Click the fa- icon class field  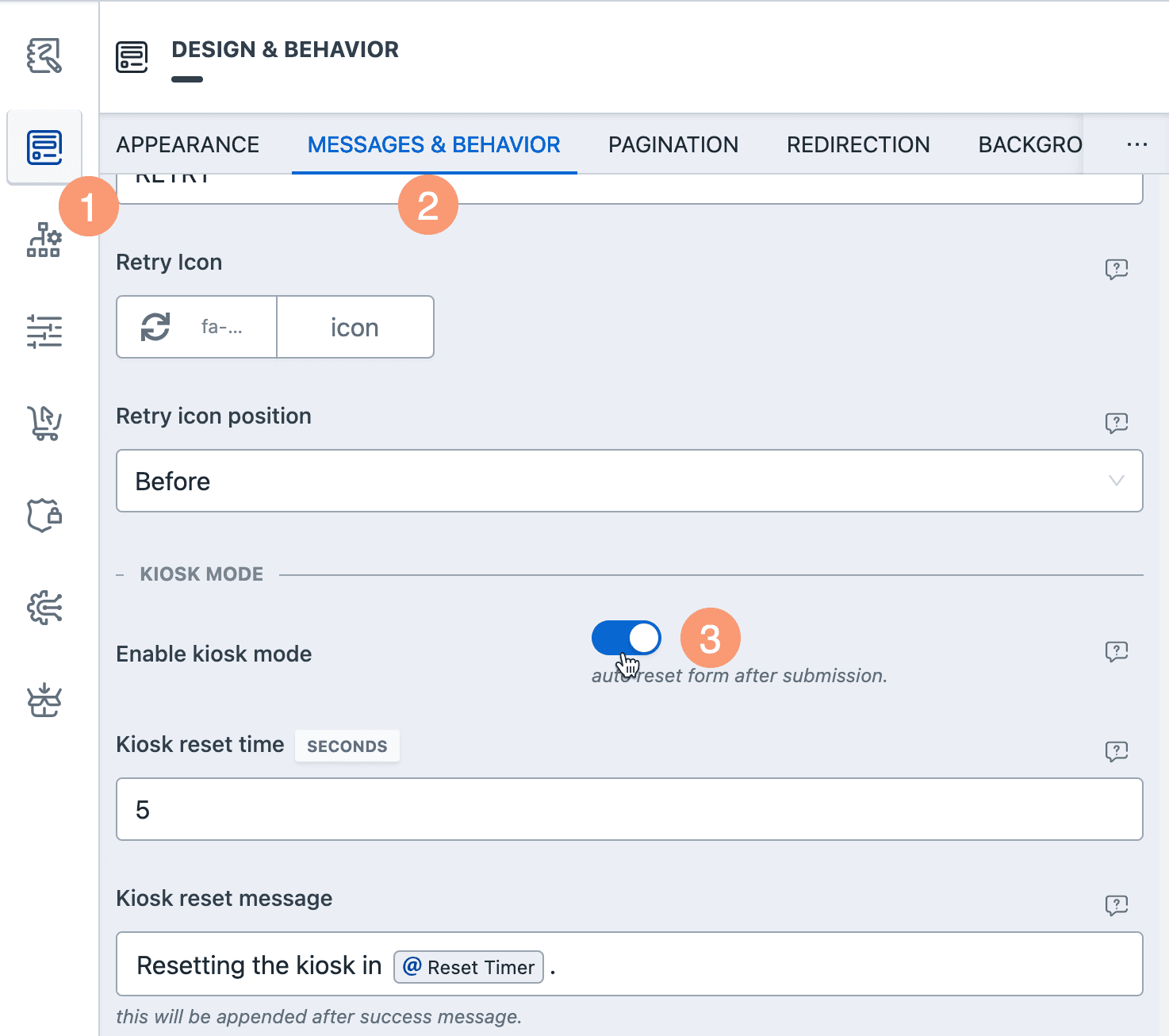222,327
